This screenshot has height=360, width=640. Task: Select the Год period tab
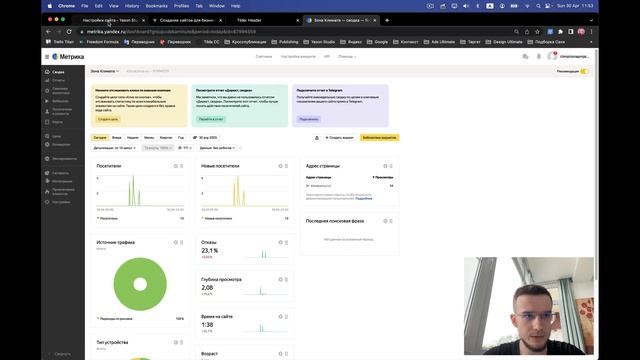tap(181, 138)
